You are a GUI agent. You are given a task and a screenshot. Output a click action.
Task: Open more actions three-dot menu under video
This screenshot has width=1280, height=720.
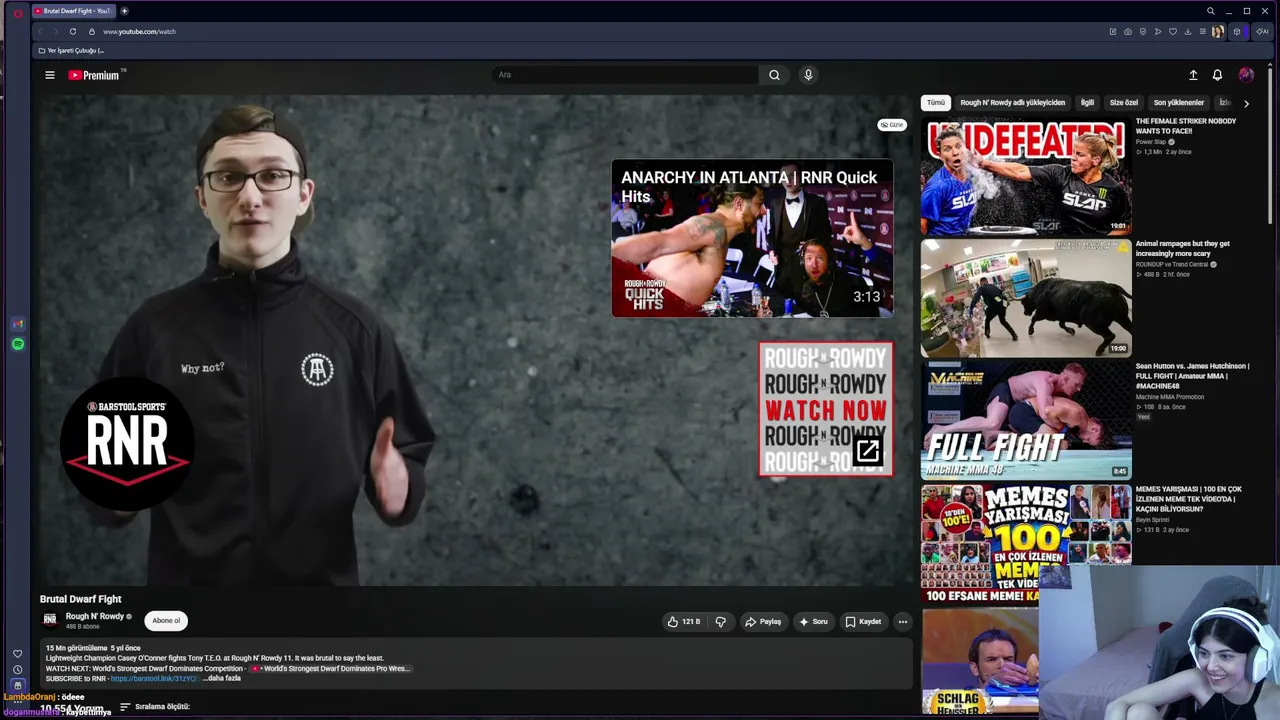click(902, 622)
